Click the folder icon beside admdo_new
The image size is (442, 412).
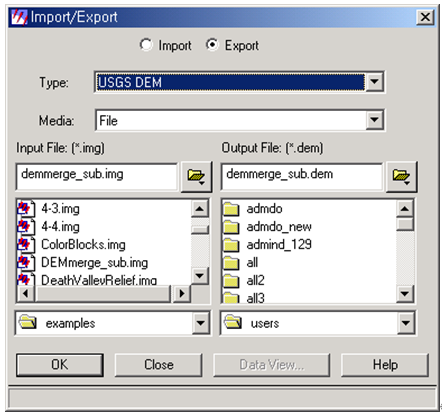[x=231, y=227]
